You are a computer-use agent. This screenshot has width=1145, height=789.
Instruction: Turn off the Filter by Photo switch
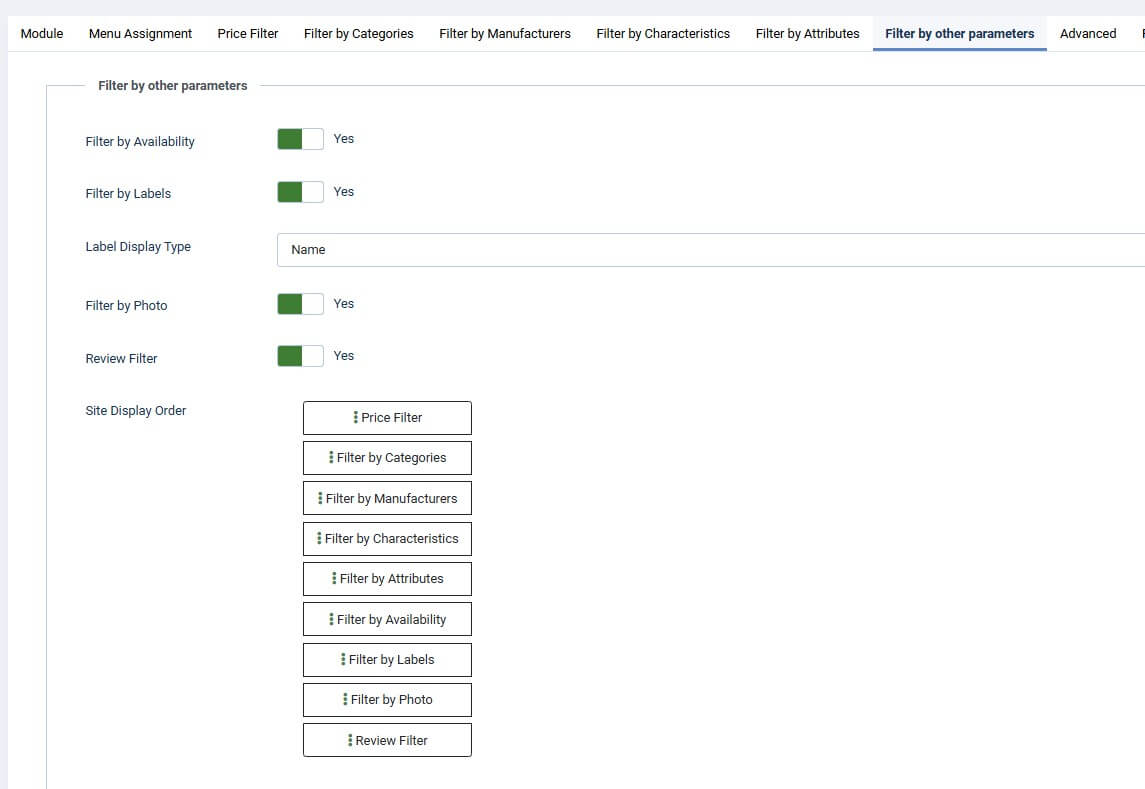(x=300, y=304)
